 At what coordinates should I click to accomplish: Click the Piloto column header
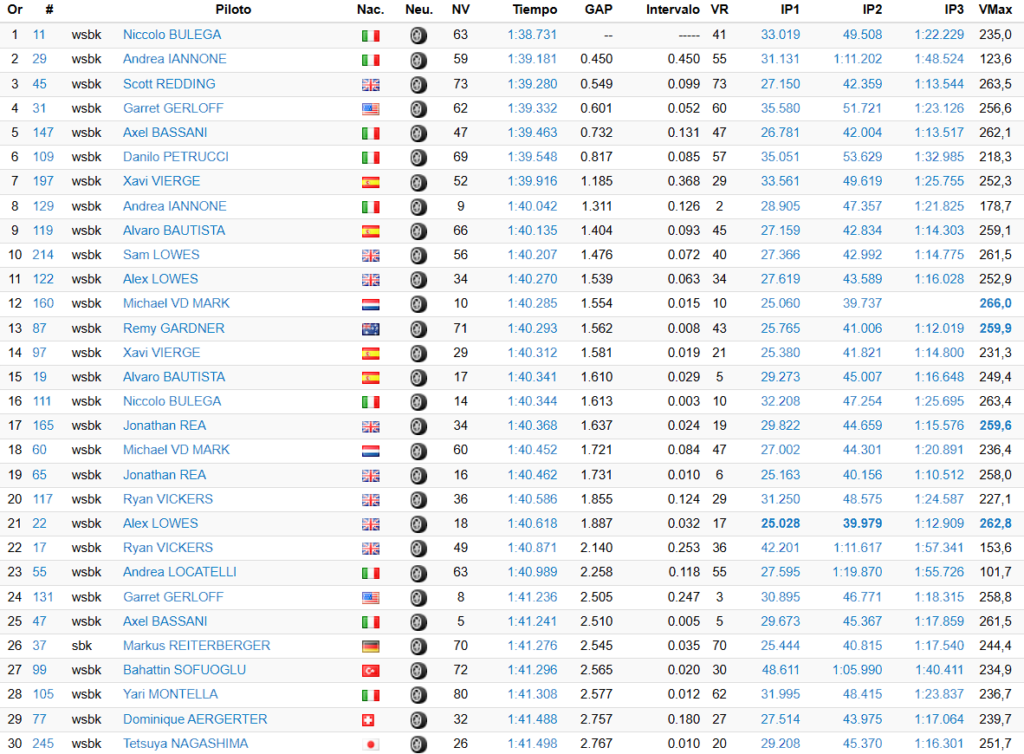(x=233, y=9)
